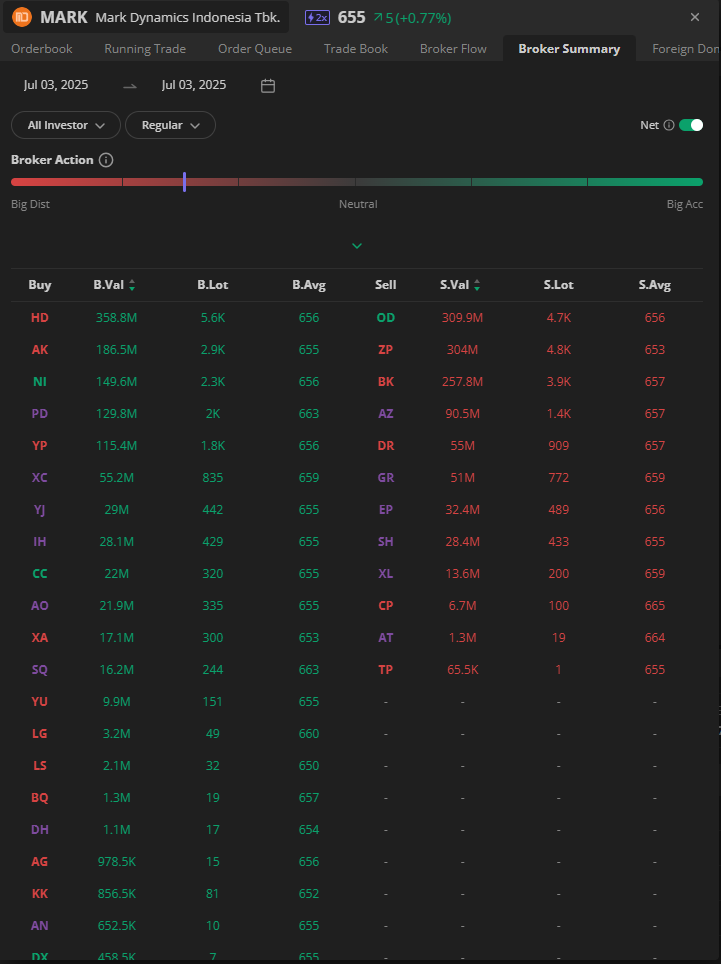The height and width of the screenshot is (964, 721).
Task: Click the Net info icon
Action: tap(669, 125)
